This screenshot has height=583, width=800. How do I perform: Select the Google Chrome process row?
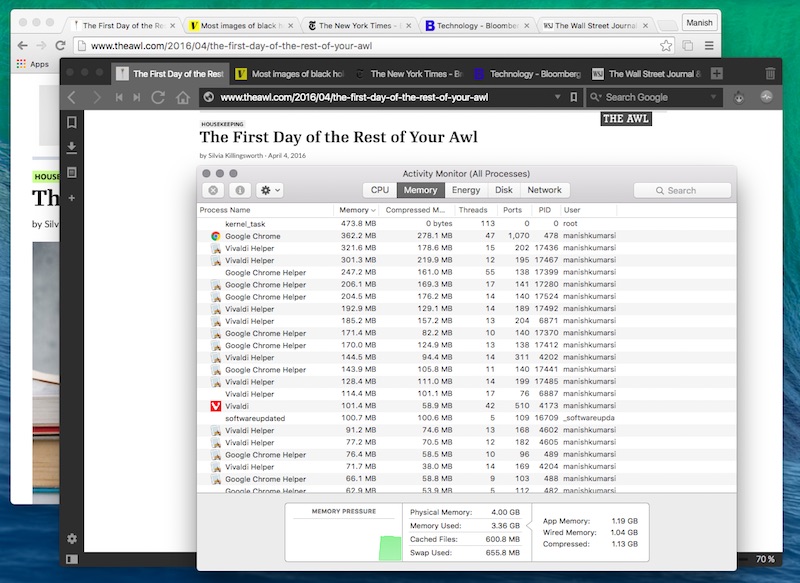click(466, 236)
